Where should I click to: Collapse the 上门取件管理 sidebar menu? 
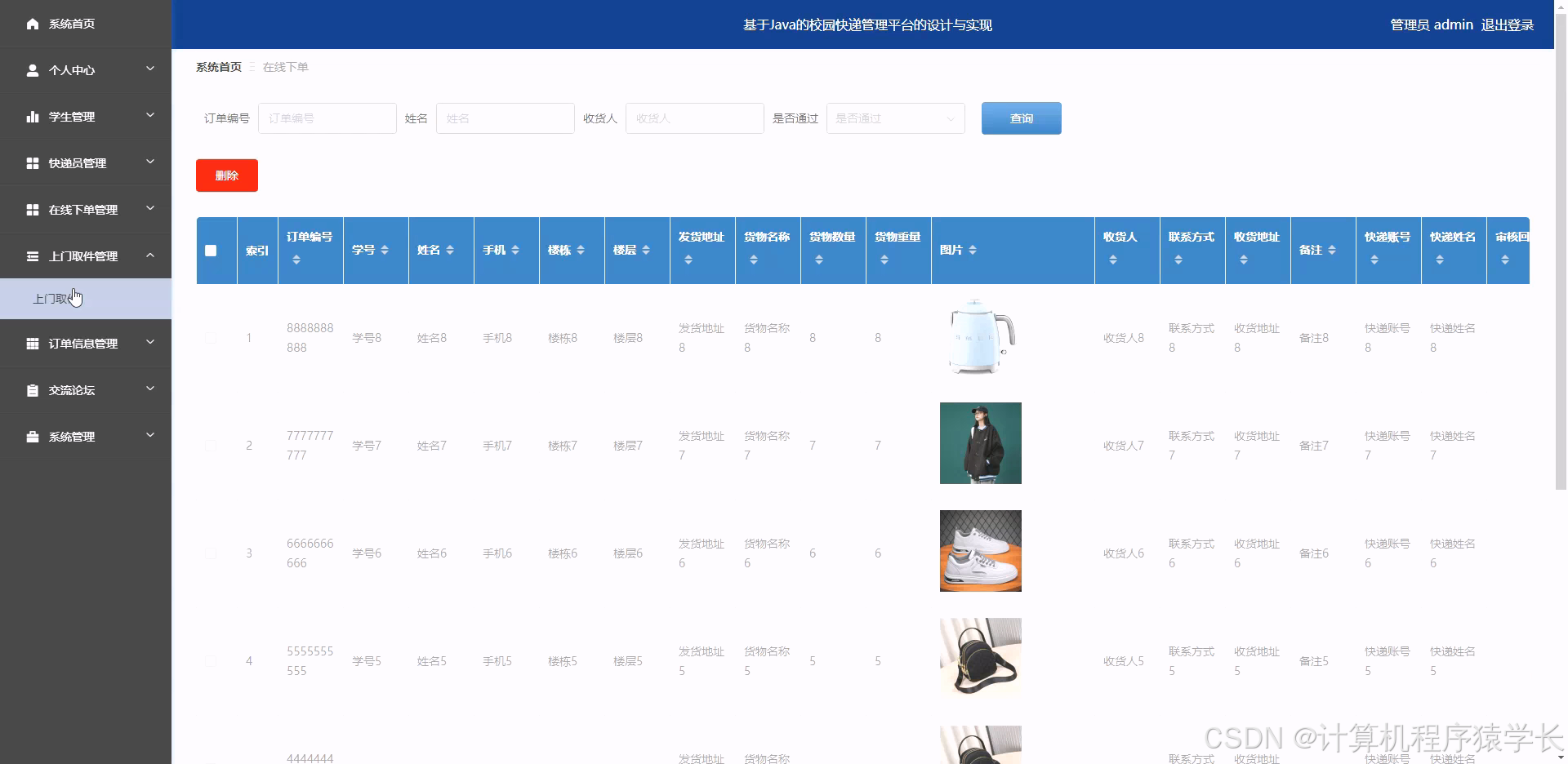click(149, 255)
